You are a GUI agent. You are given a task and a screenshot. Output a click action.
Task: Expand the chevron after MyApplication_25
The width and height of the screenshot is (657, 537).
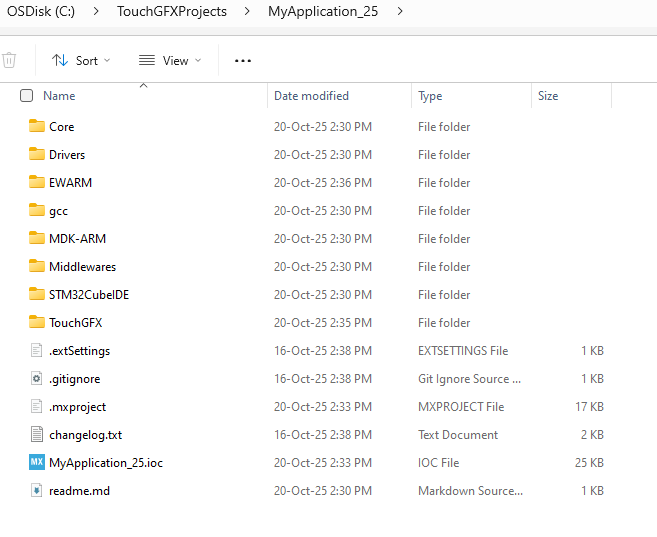point(400,11)
